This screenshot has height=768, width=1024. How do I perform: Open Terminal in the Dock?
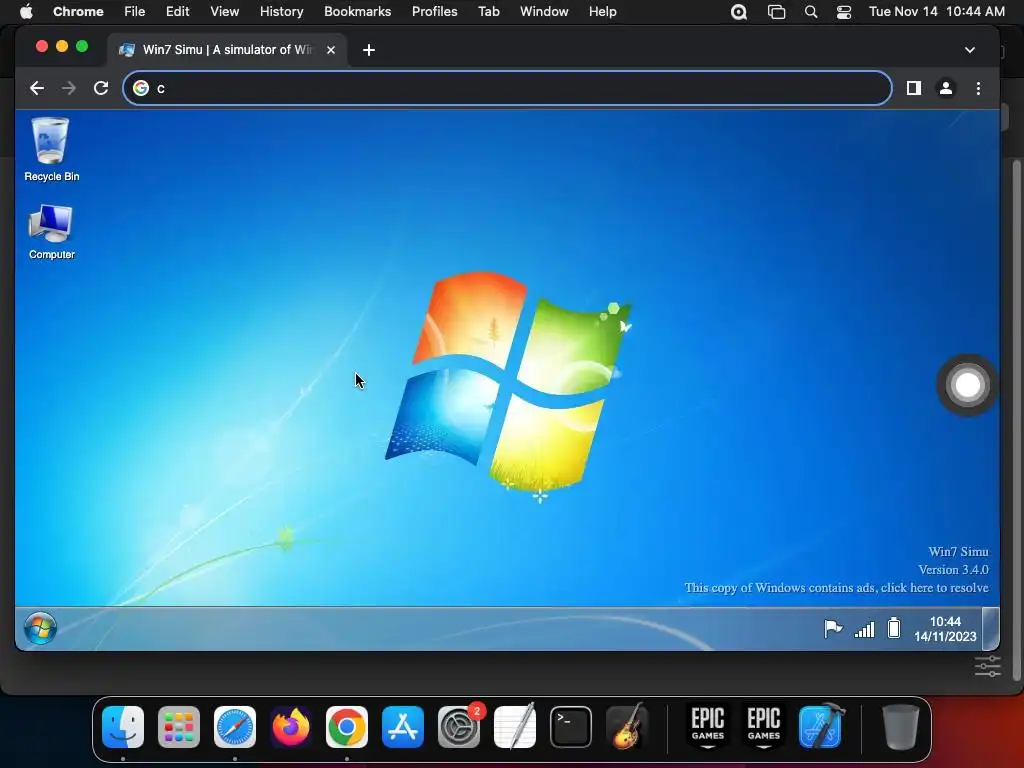571,727
